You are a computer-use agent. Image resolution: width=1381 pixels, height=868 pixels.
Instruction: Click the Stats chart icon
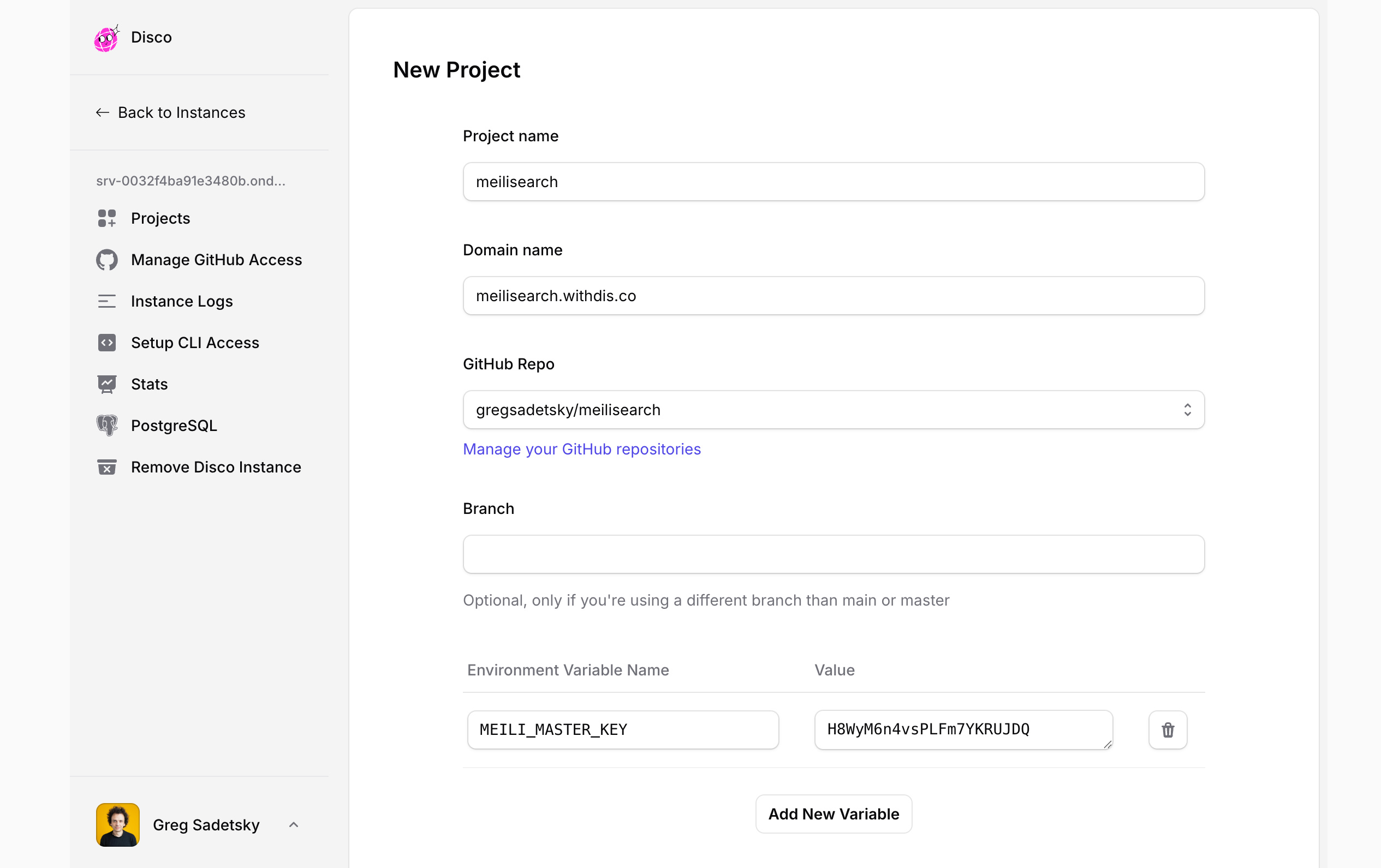106,384
